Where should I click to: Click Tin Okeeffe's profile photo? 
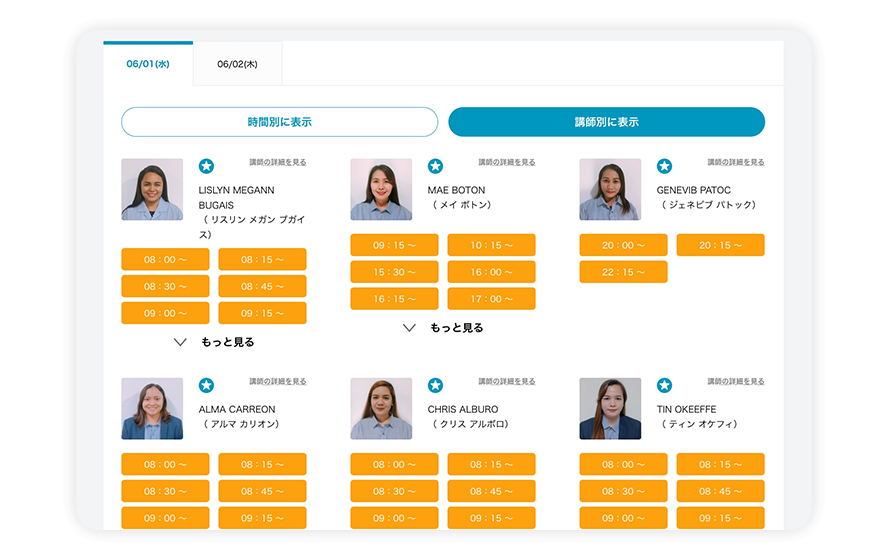click(x=610, y=408)
